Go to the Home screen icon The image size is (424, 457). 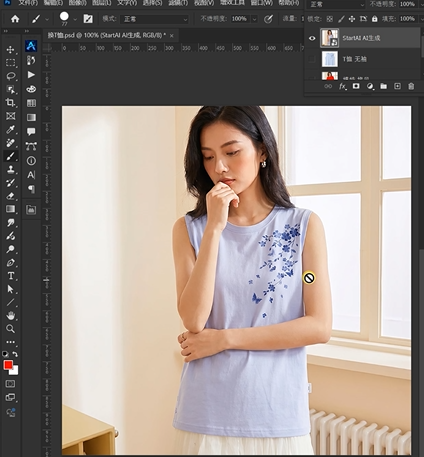point(15,19)
